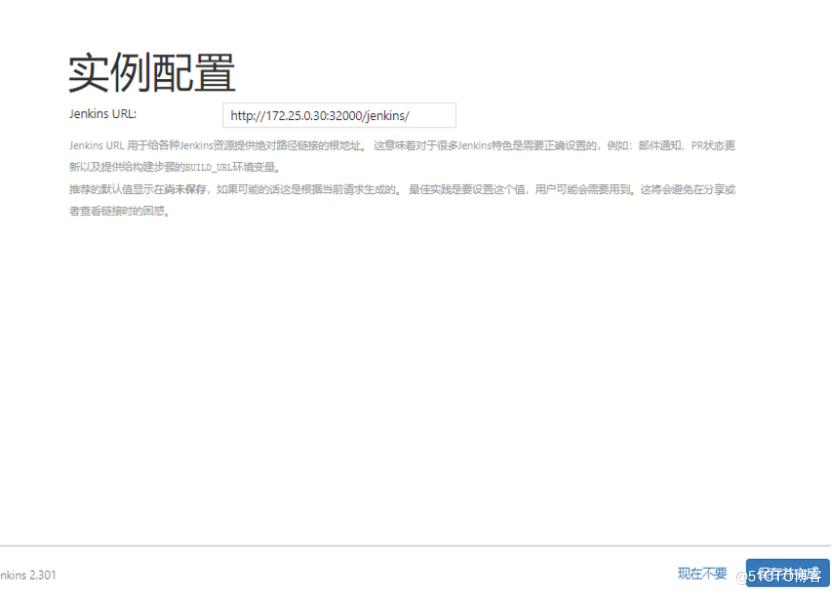The height and width of the screenshot is (594, 832).
Task: Click the bold 尚未保存 text
Action: pyautogui.click(x=185, y=190)
